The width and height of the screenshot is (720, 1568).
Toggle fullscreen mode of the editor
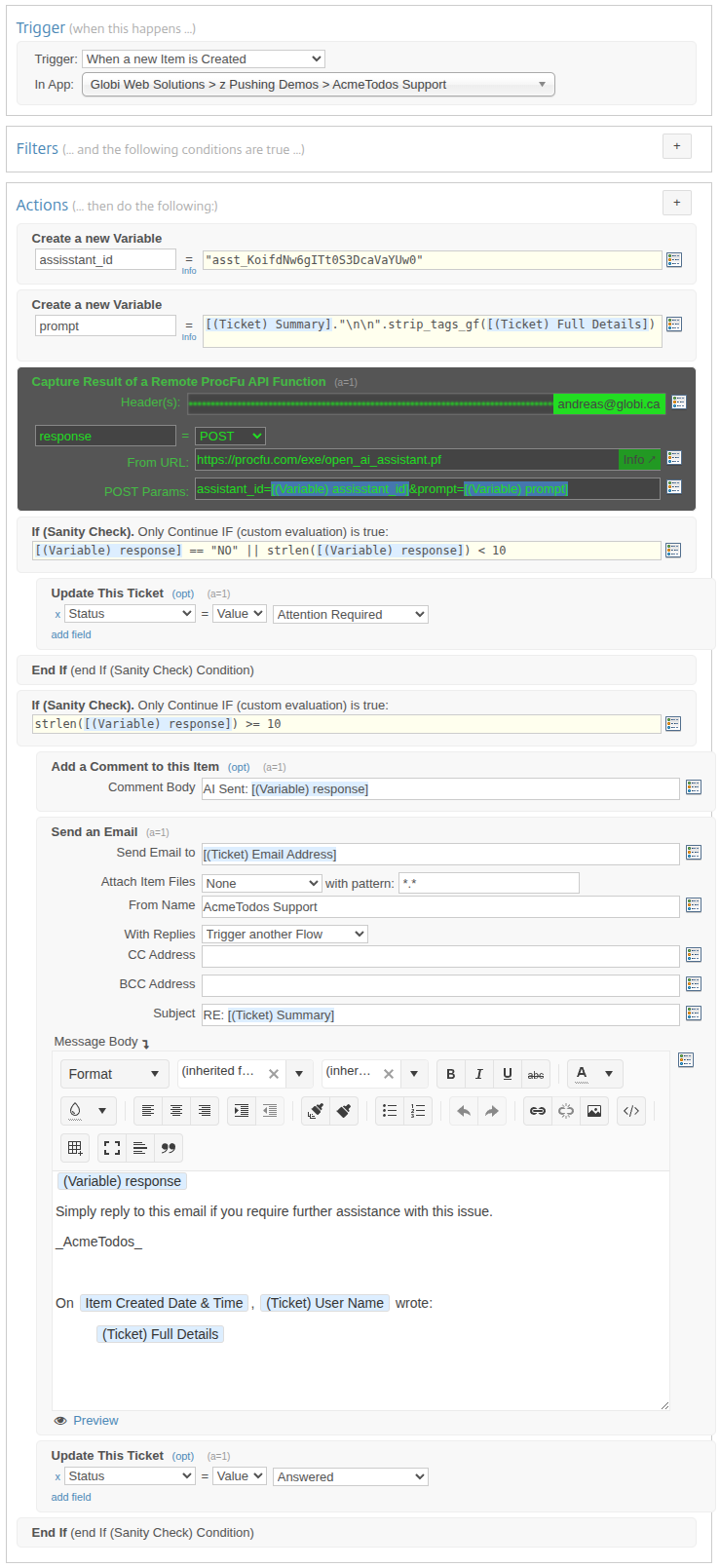pyautogui.click(x=112, y=1148)
